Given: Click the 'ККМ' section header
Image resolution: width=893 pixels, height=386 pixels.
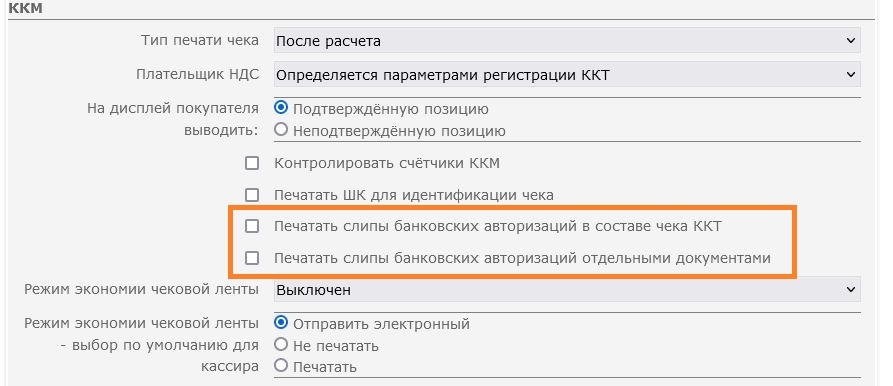Looking at the screenshot, I should (x=26, y=9).
